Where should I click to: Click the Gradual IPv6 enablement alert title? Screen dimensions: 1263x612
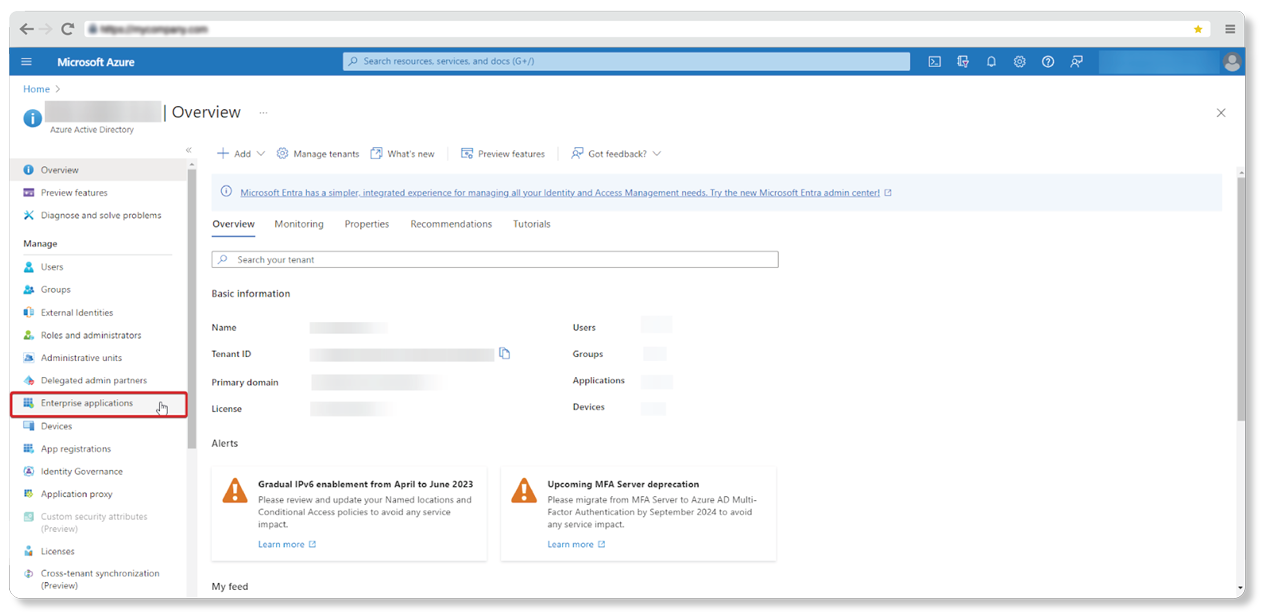click(365, 484)
